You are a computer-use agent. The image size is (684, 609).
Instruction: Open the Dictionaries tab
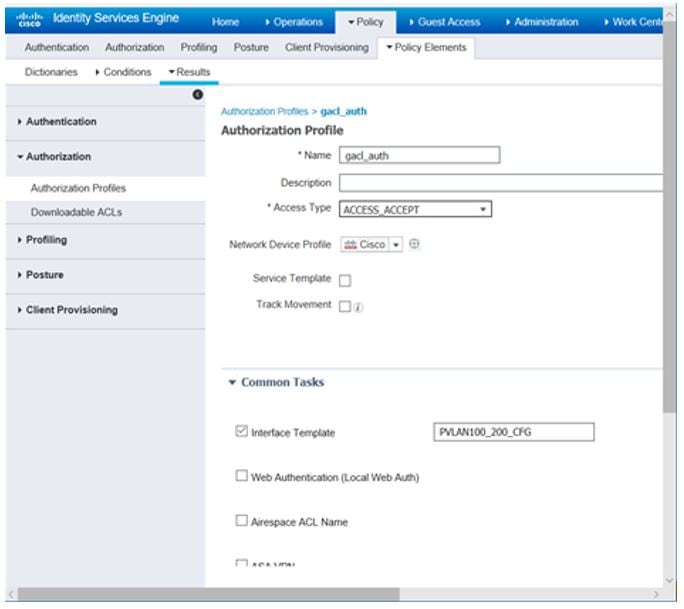pyautogui.click(x=51, y=72)
